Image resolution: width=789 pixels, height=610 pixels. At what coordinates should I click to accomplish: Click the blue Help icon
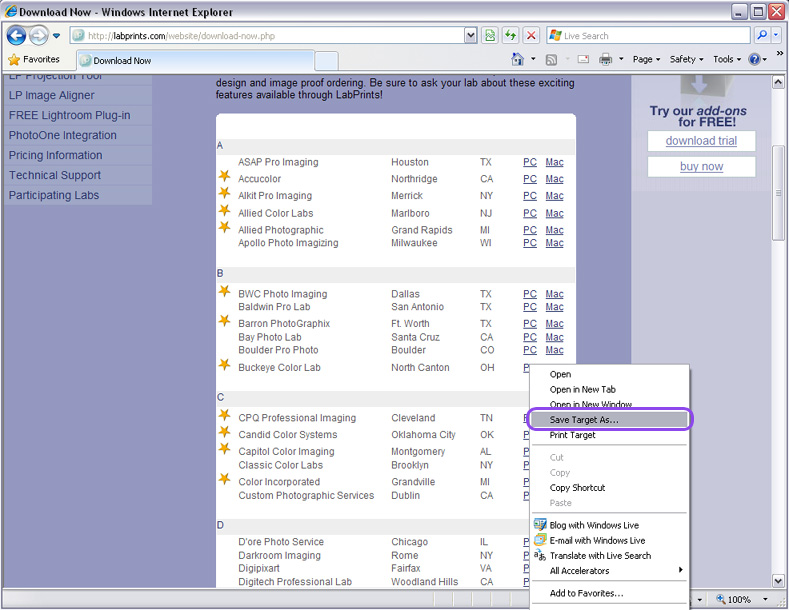point(754,59)
